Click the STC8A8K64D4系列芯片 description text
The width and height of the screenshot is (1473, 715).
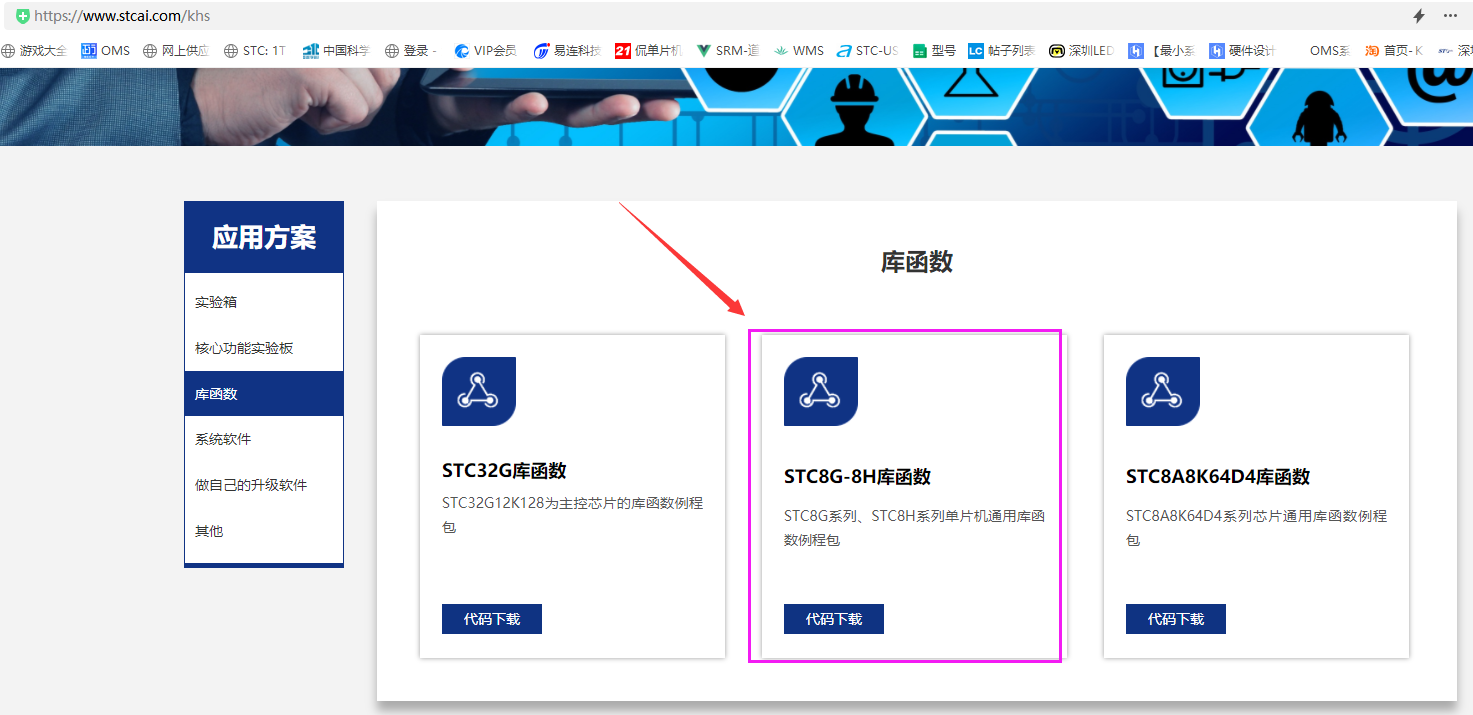click(x=1257, y=528)
